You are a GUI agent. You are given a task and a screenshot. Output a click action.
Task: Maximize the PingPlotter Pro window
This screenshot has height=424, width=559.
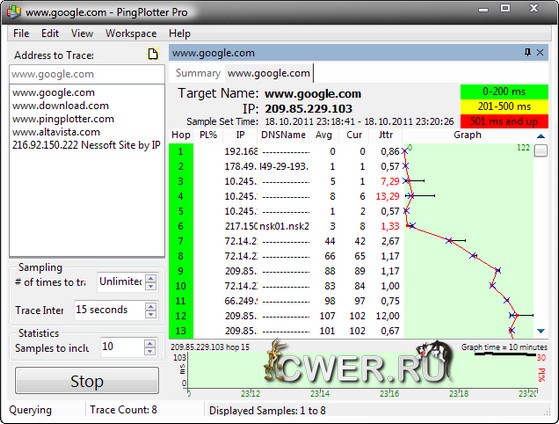(x=505, y=8)
